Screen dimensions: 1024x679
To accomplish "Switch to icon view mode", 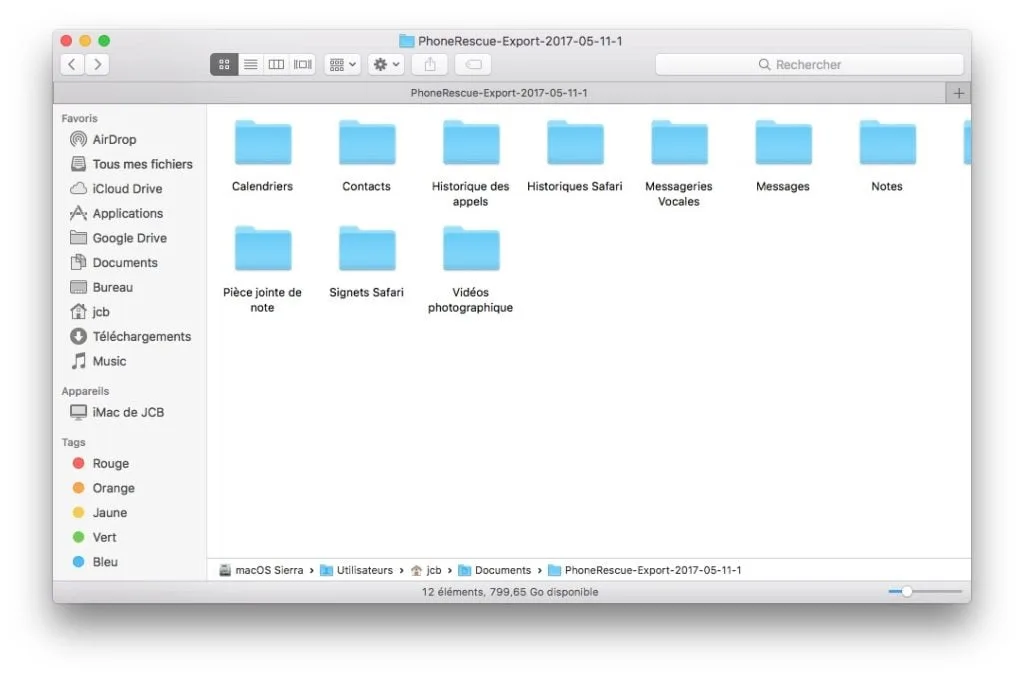I will point(224,64).
